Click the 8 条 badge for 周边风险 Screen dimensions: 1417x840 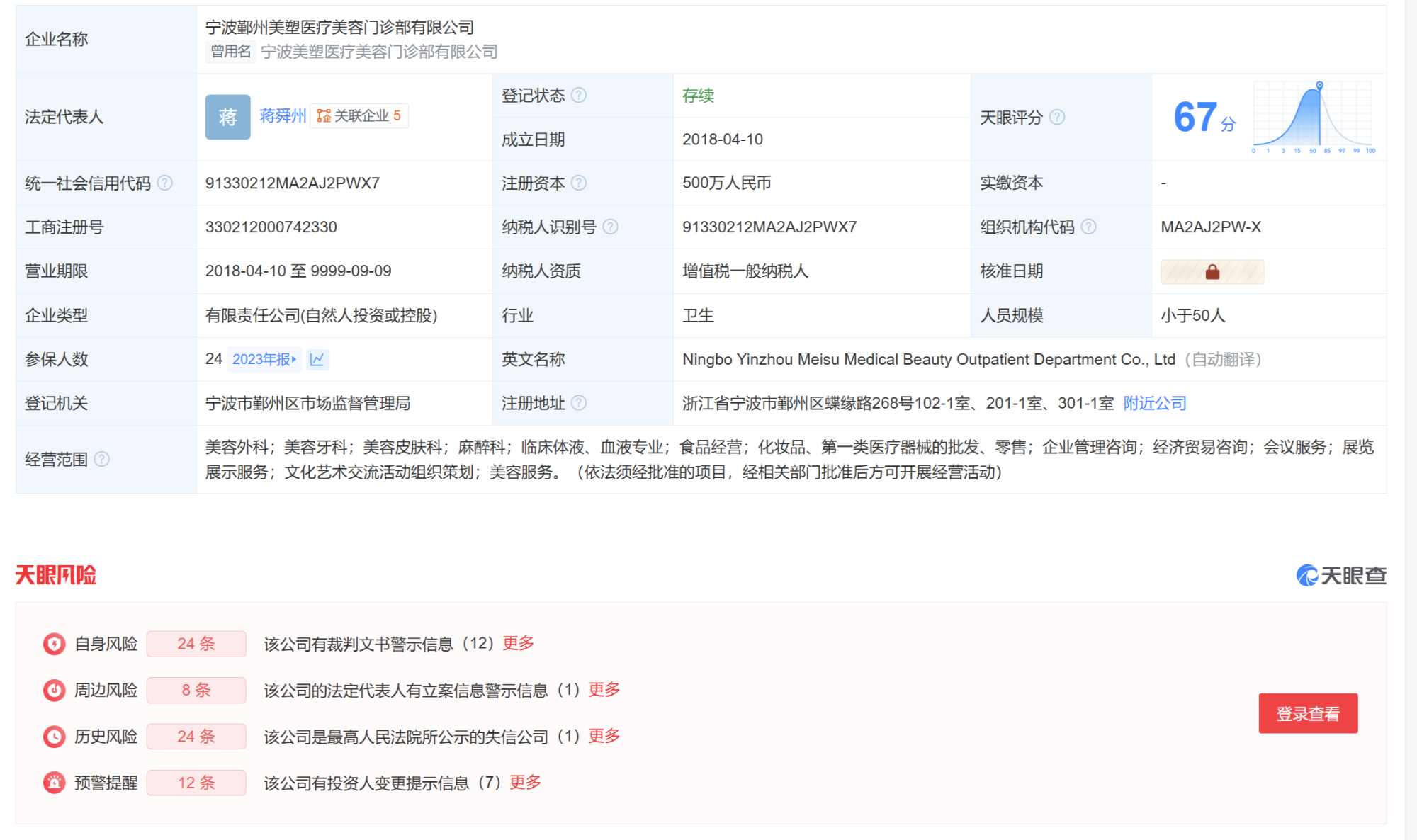click(x=196, y=690)
